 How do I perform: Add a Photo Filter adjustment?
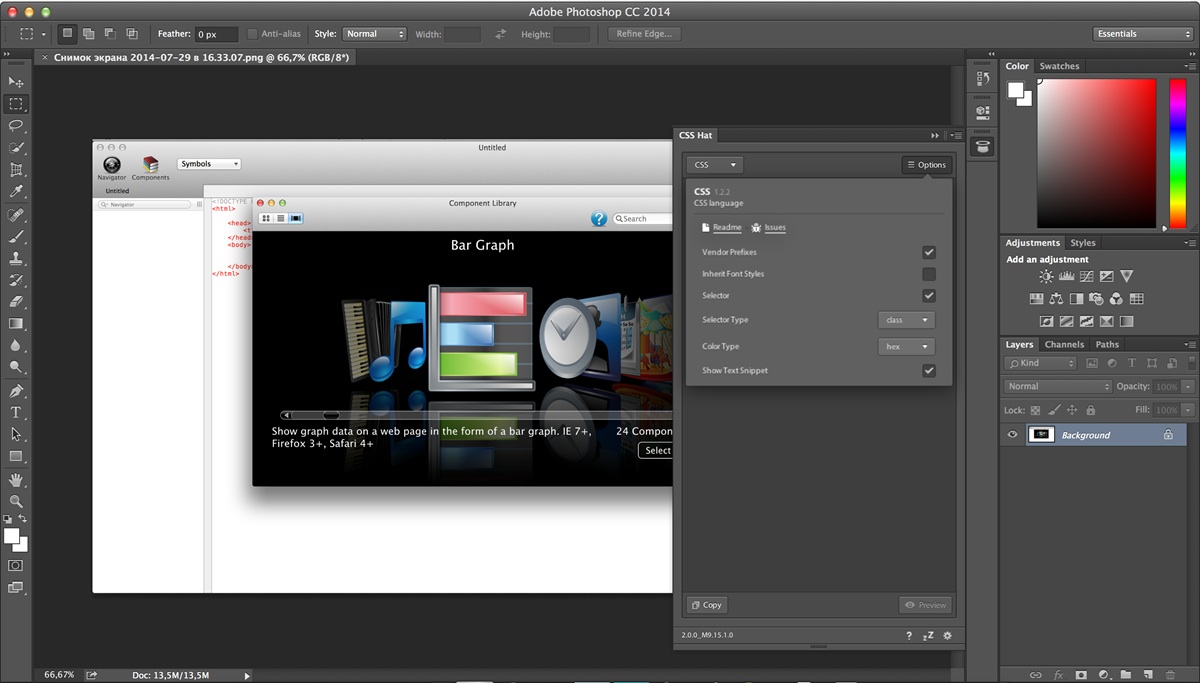pyautogui.click(x=1096, y=299)
